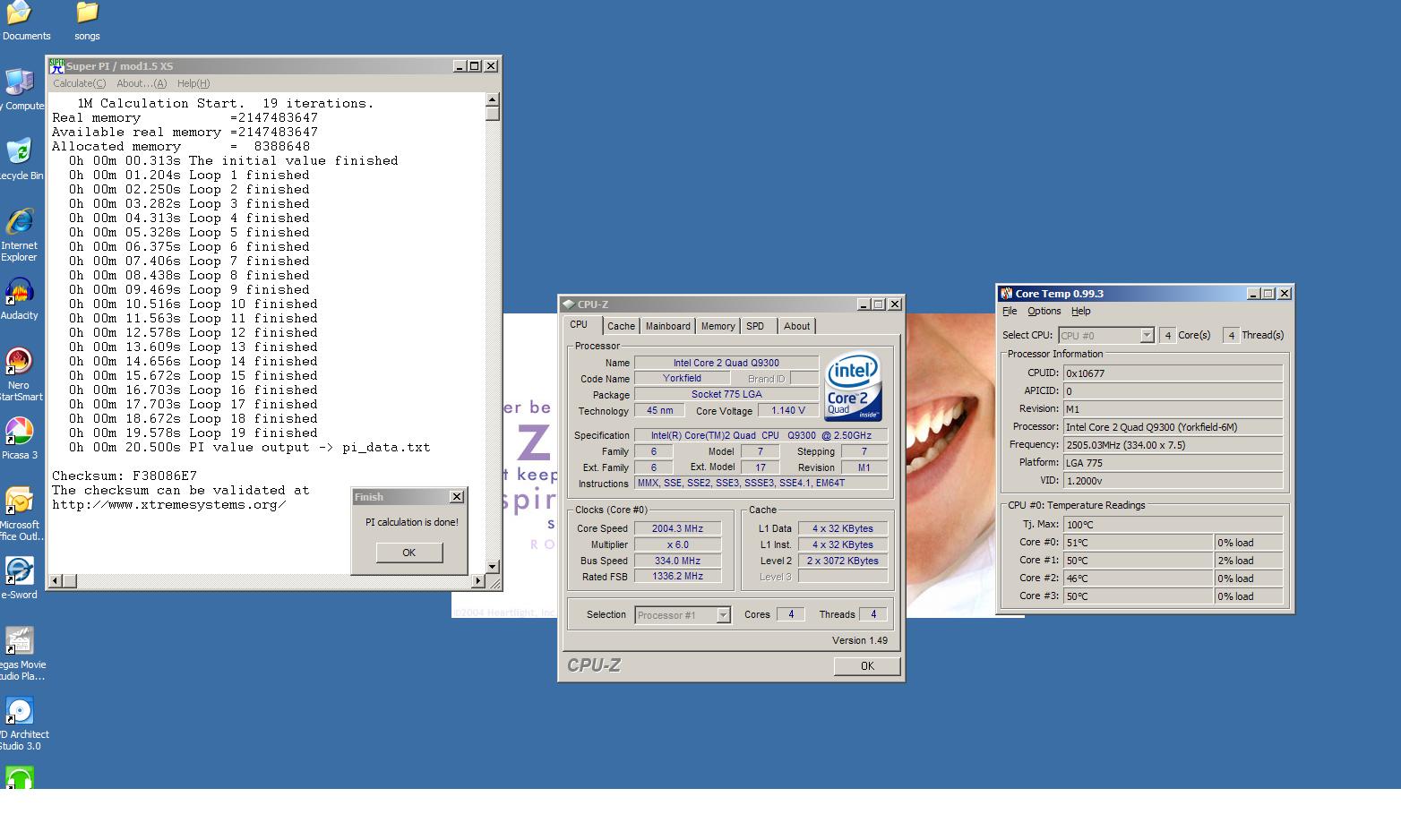Click the Core Speed value 2004.3 MHz
The image size is (1401, 840).
pyautogui.click(x=677, y=529)
